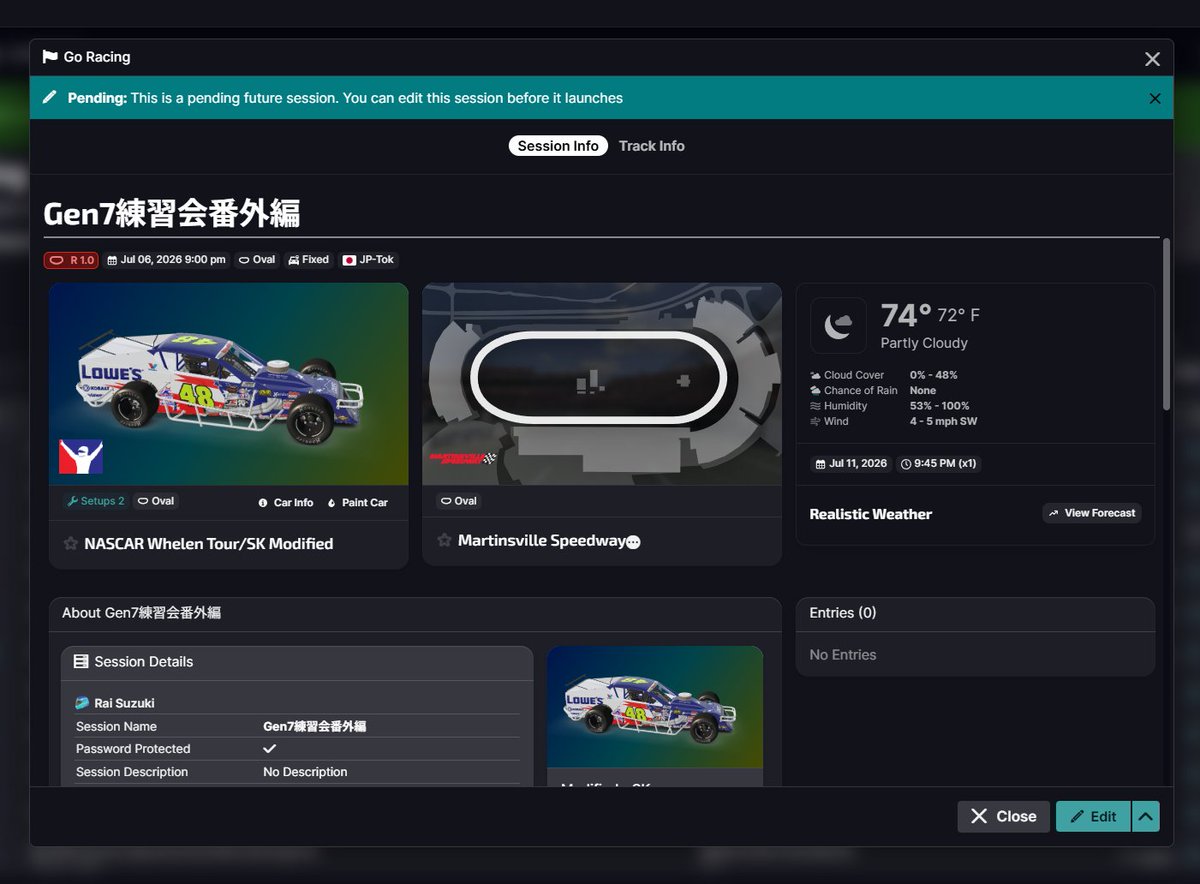Click the Setups 2 link
This screenshot has width=1200, height=884.
point(96,501)
